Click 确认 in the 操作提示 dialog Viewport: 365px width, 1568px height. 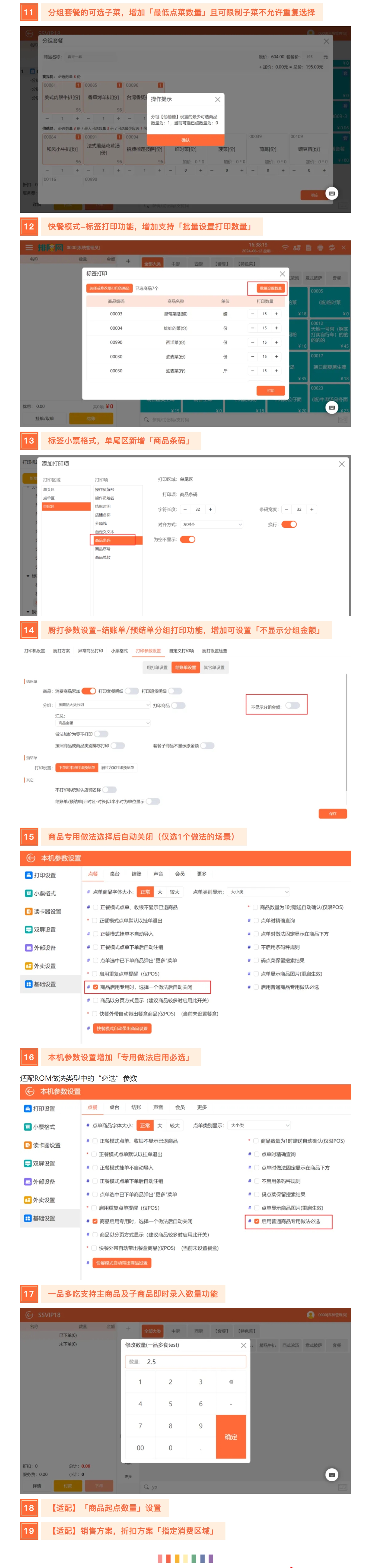tap(186, 140)
